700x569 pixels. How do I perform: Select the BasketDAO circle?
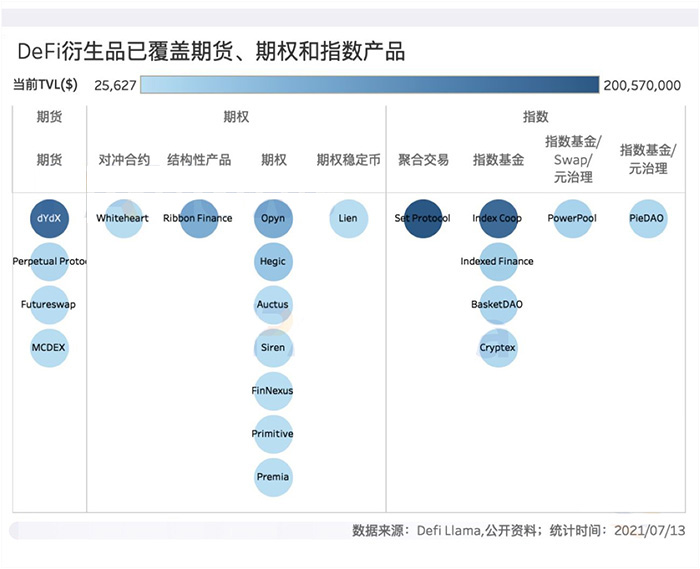point(498,305)
